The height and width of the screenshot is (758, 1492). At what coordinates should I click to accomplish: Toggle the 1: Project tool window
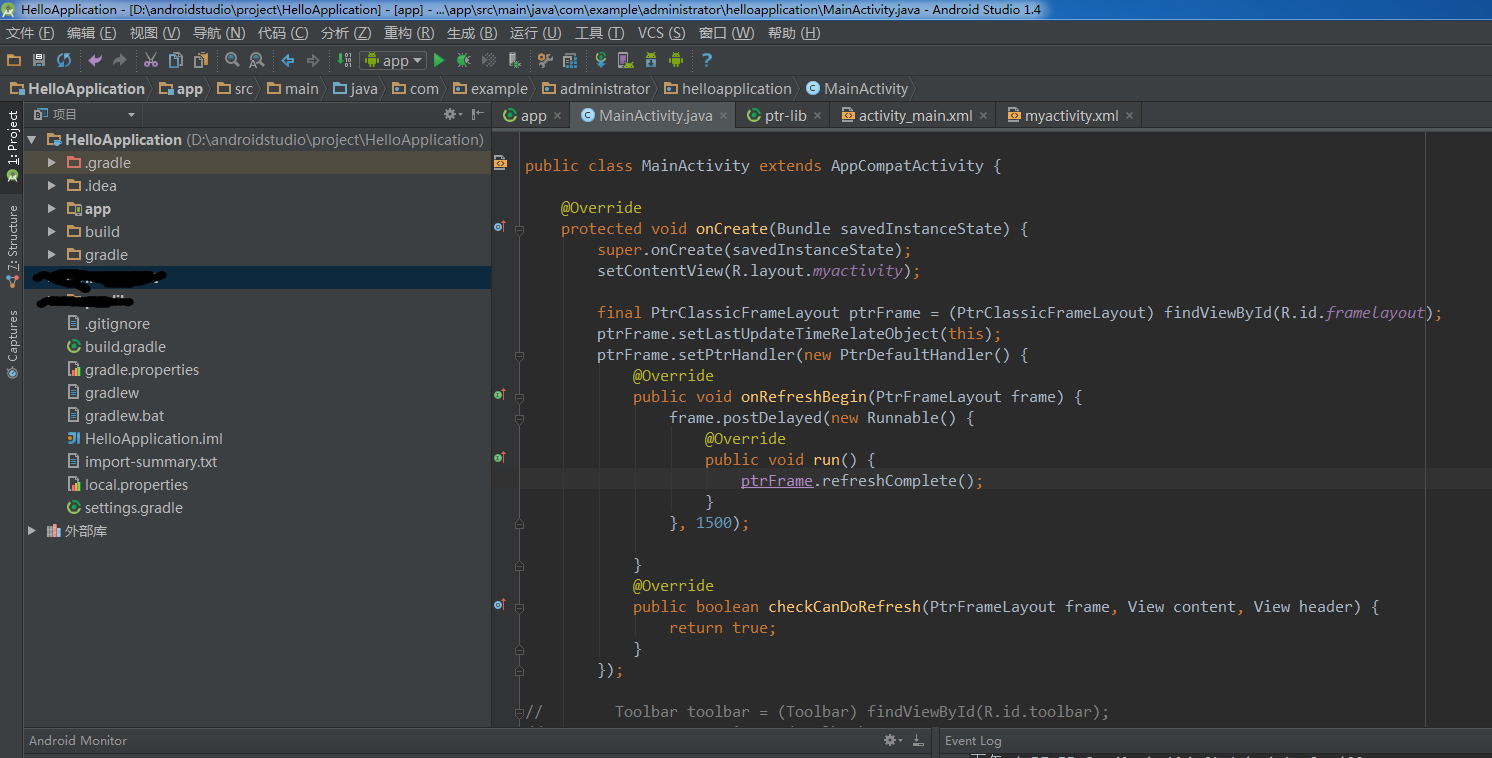(x=12, y=146)
